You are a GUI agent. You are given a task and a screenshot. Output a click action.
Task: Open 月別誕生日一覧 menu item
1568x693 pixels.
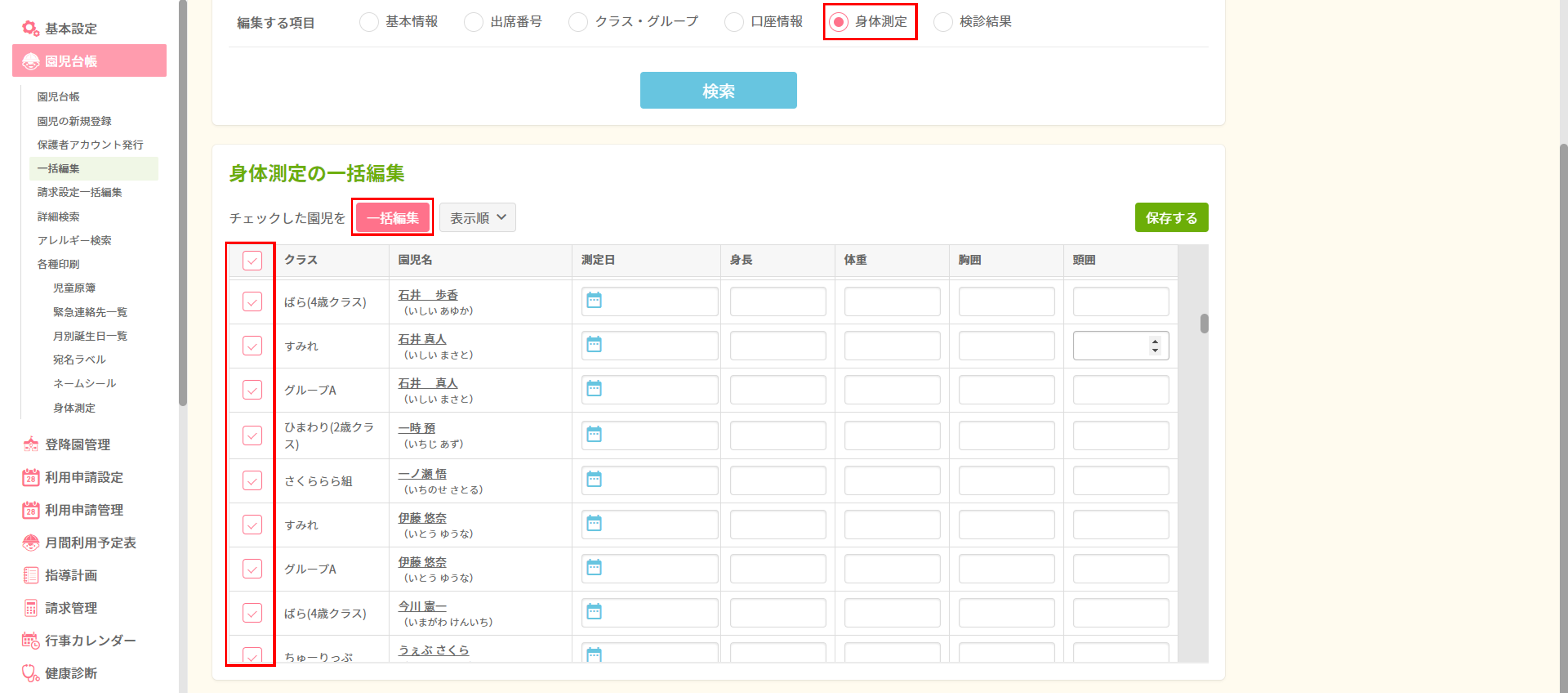[x=90, y=336]
